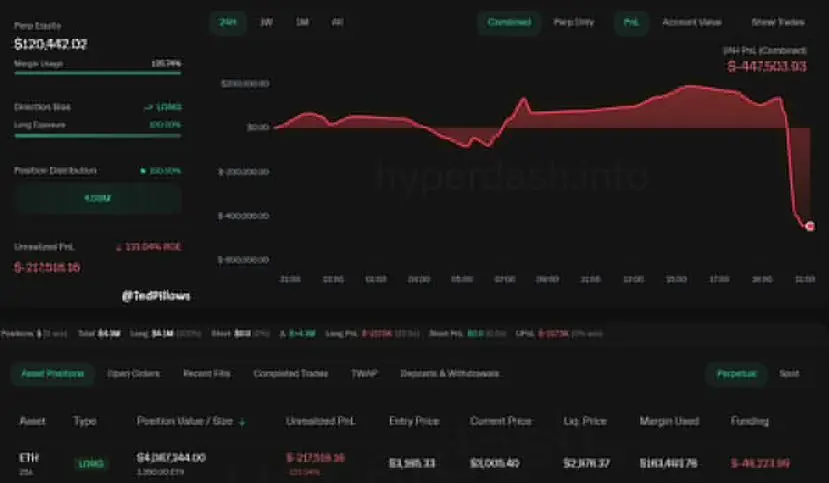Sort by the Asset column header
829x483 pixels.
(x=32, y=421)
